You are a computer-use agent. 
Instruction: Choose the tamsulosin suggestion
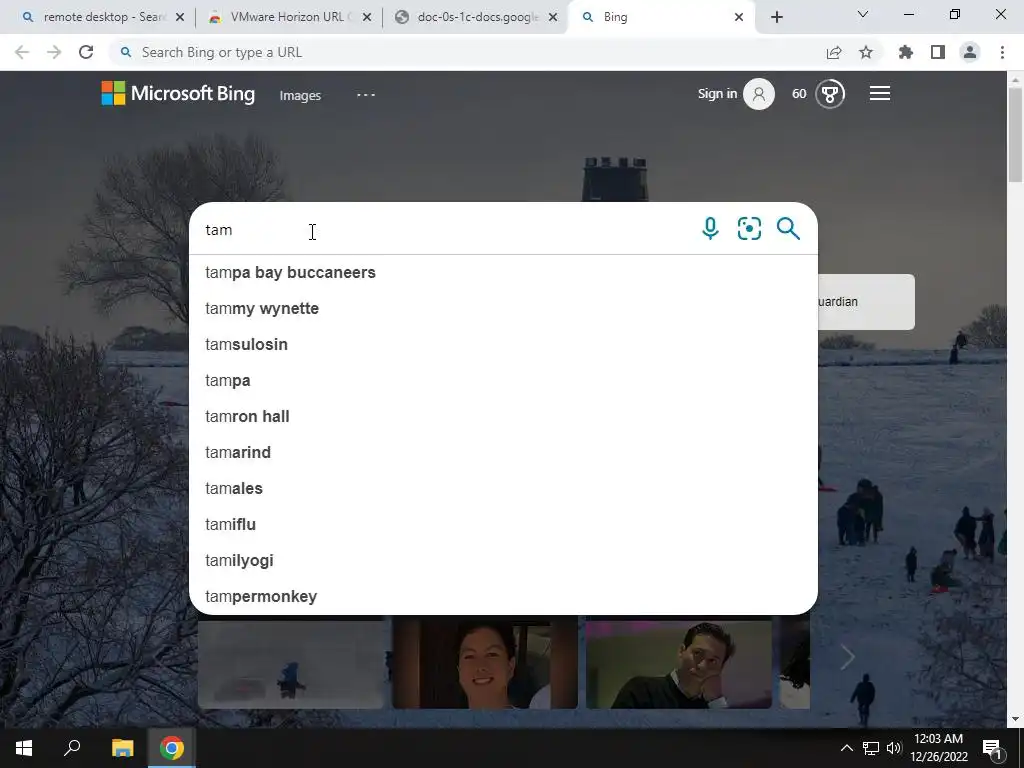(x=503, y=344)
